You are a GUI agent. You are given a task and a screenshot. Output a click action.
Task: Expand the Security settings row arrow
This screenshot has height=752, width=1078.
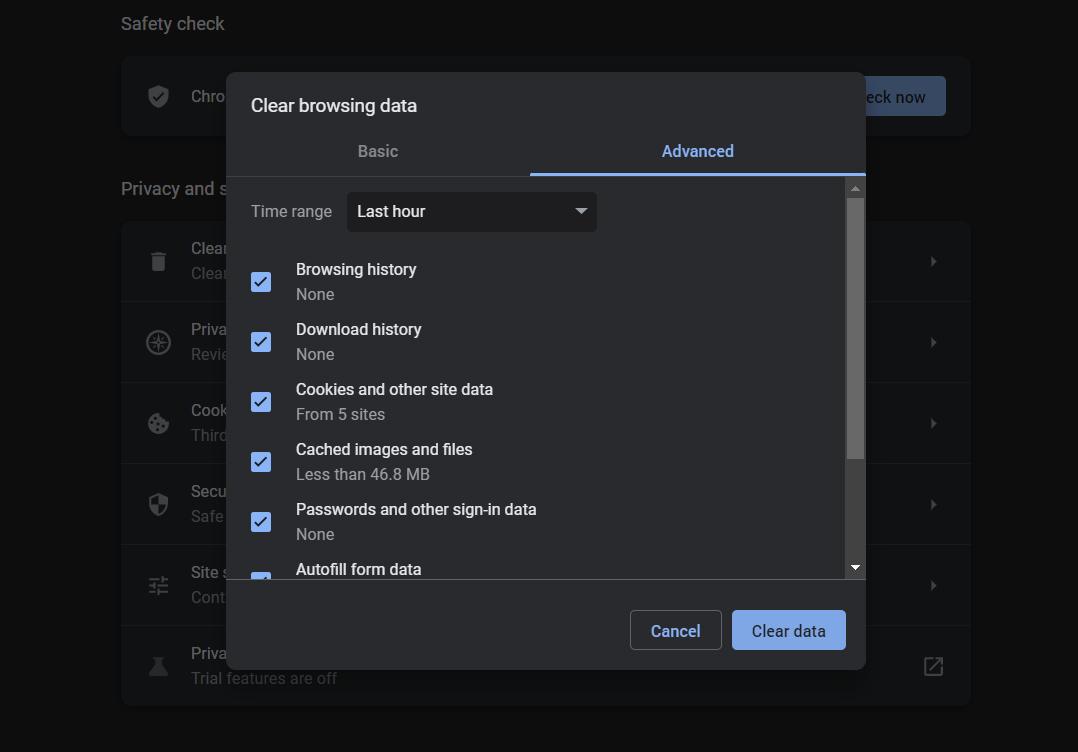click(933, 504)
